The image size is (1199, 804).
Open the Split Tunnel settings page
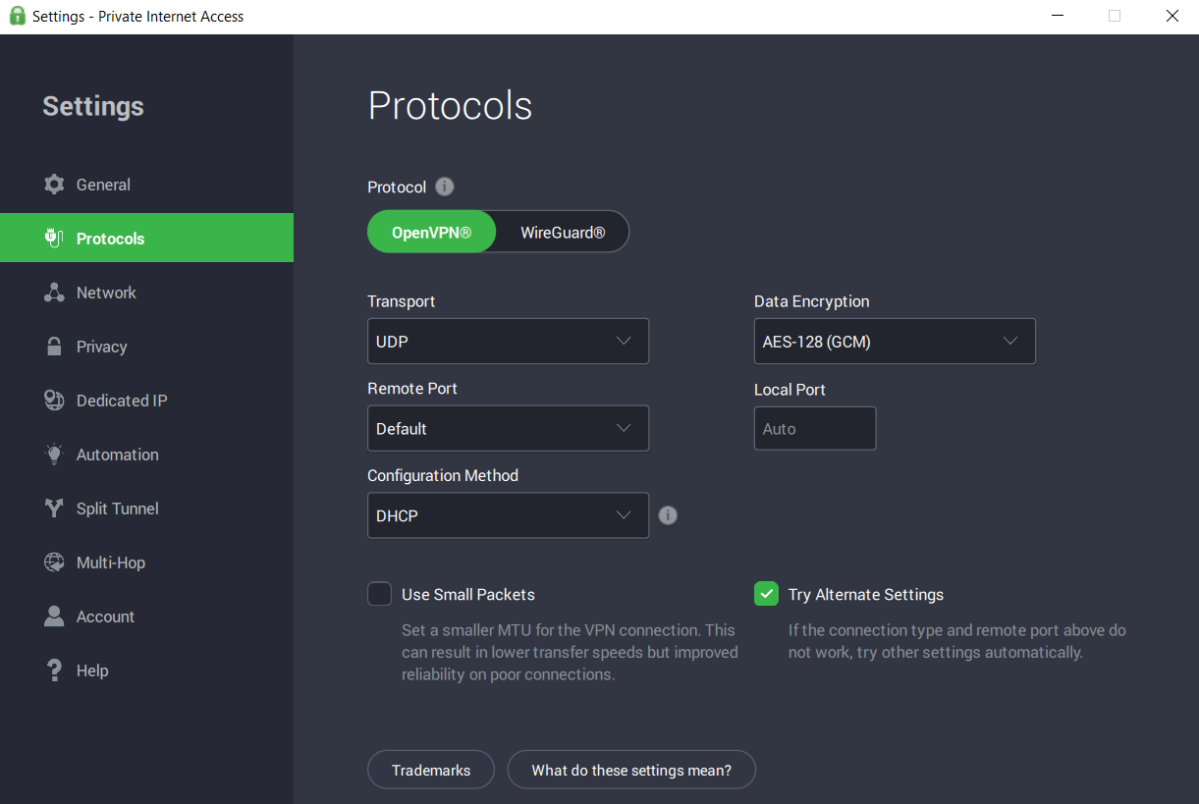point(147,508)
